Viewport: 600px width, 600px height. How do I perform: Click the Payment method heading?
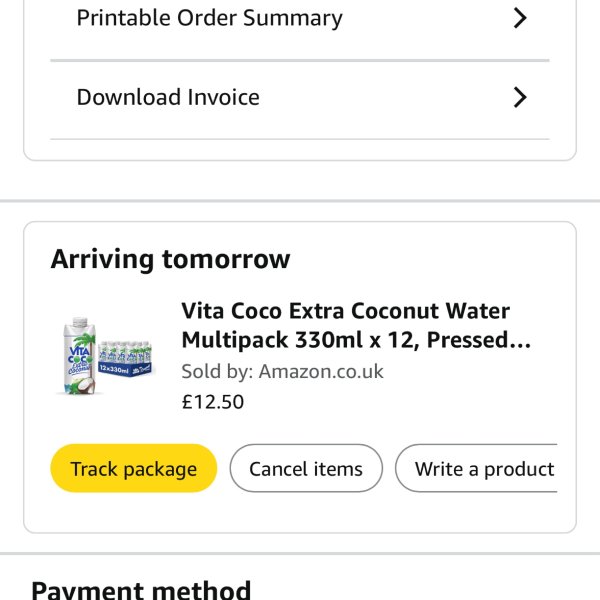(140, 588)
